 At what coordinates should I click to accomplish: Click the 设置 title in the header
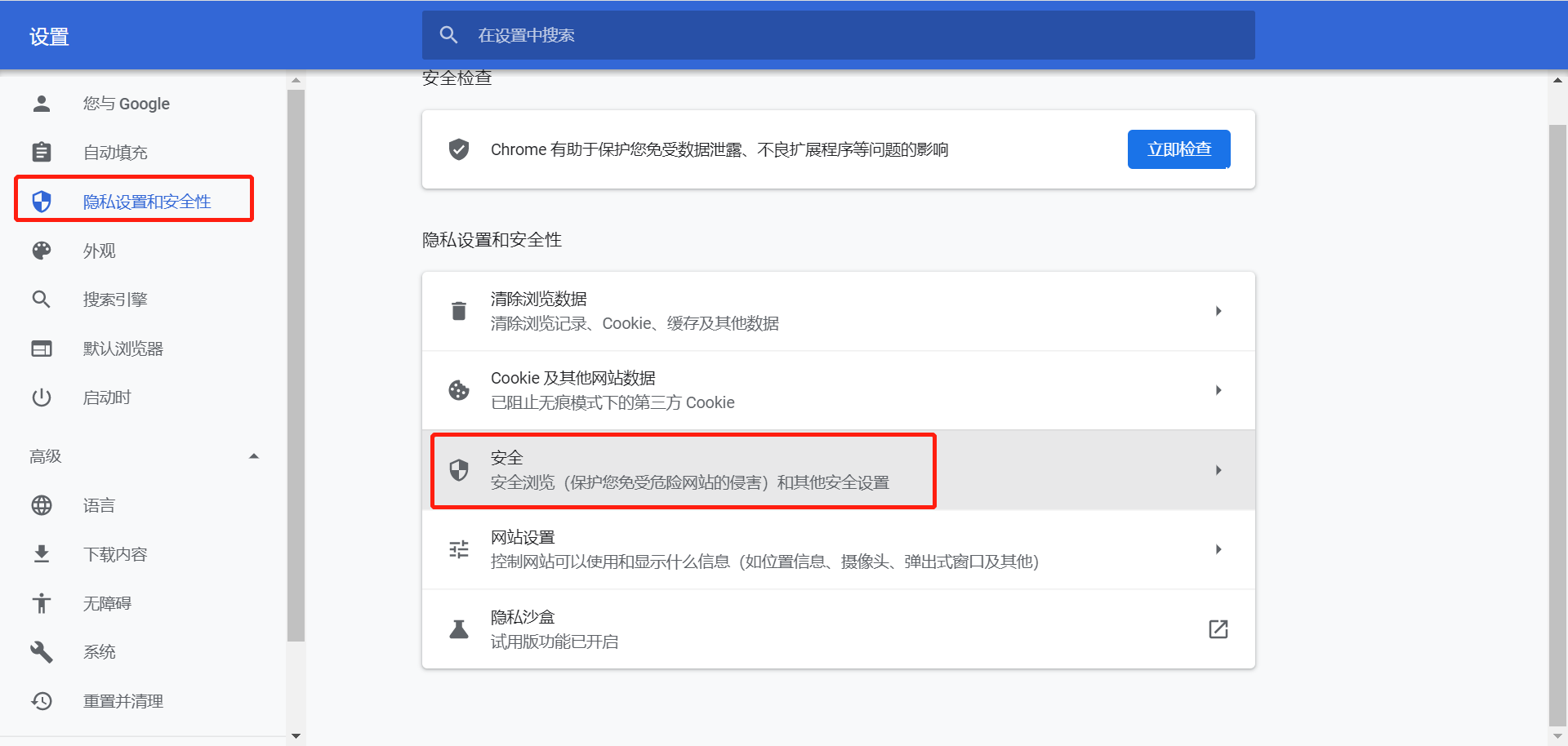coord(49,37)
